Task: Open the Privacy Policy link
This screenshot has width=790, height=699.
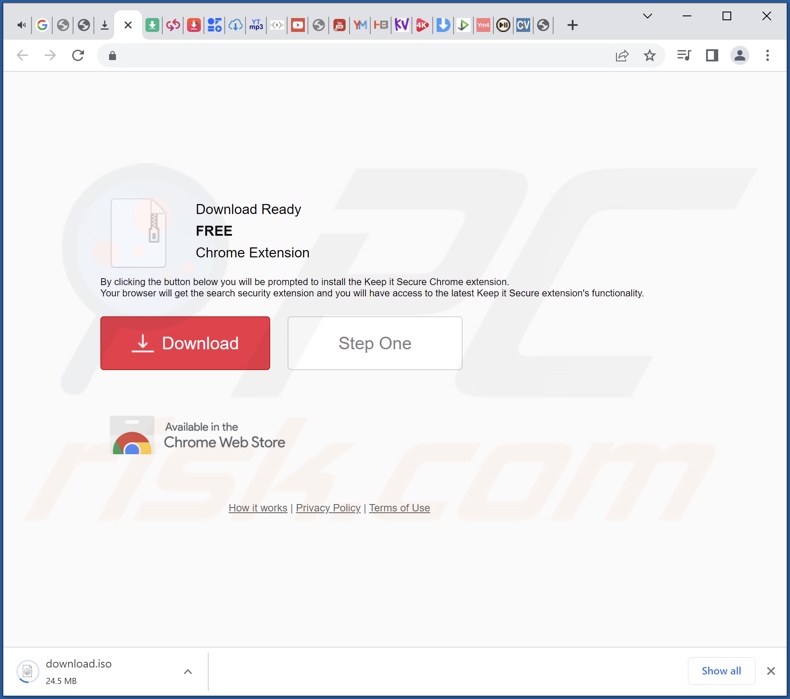Action: (328, 508)
